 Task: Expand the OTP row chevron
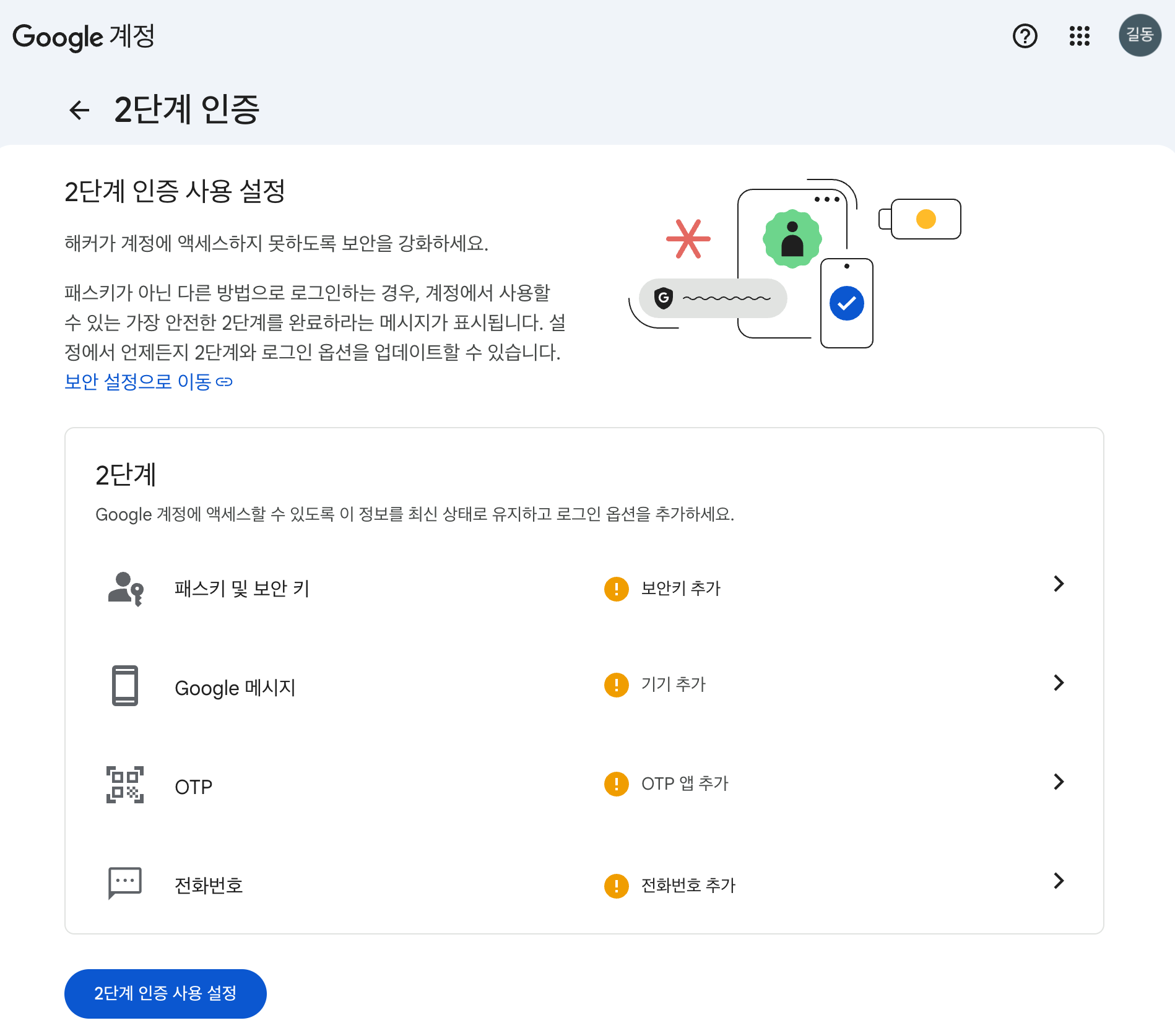(x=1059, y=782)
